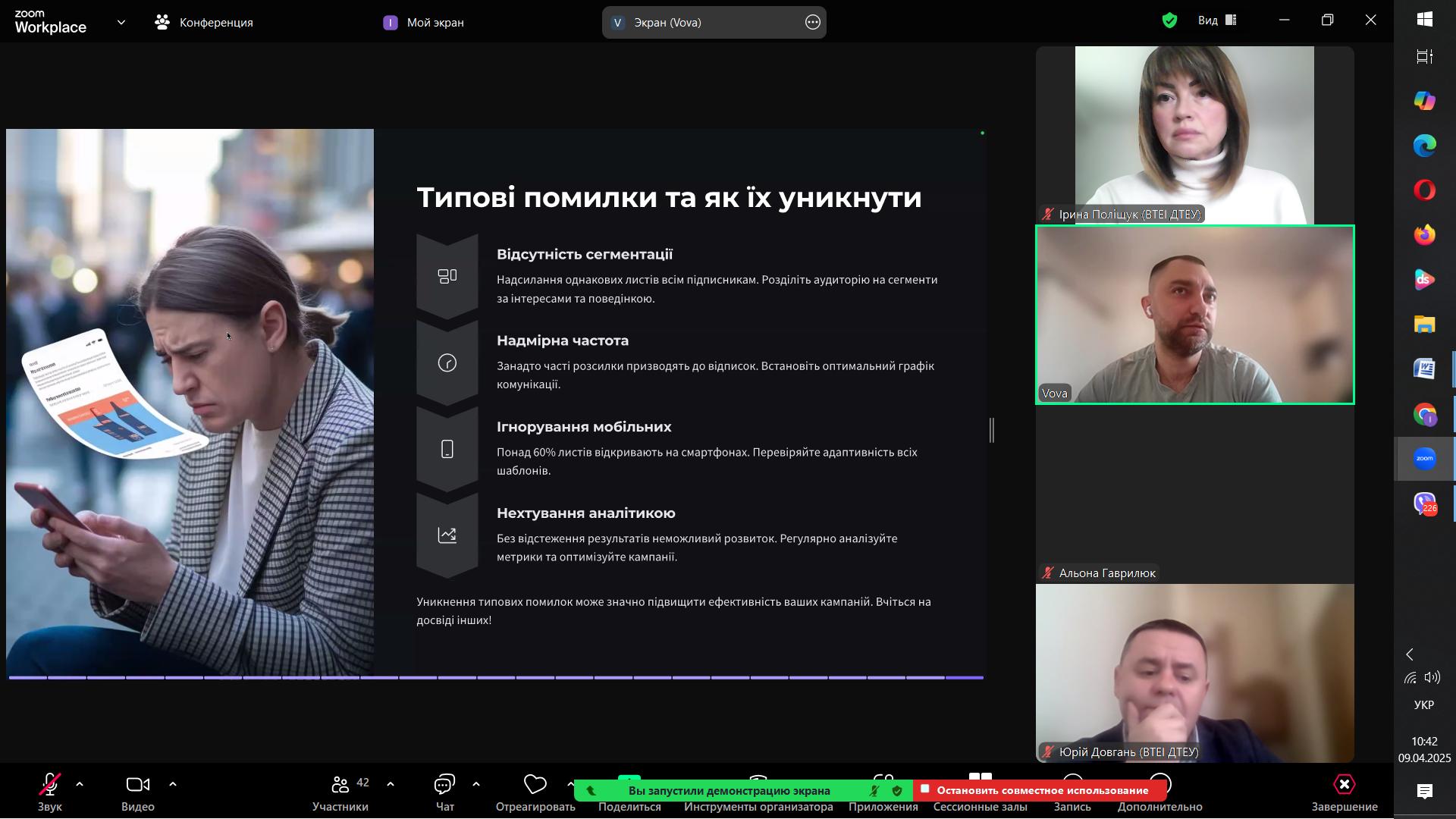Click Отреагировать heart reaction icon
Screen dimensions: 1456x819
[x=535, y=785]
